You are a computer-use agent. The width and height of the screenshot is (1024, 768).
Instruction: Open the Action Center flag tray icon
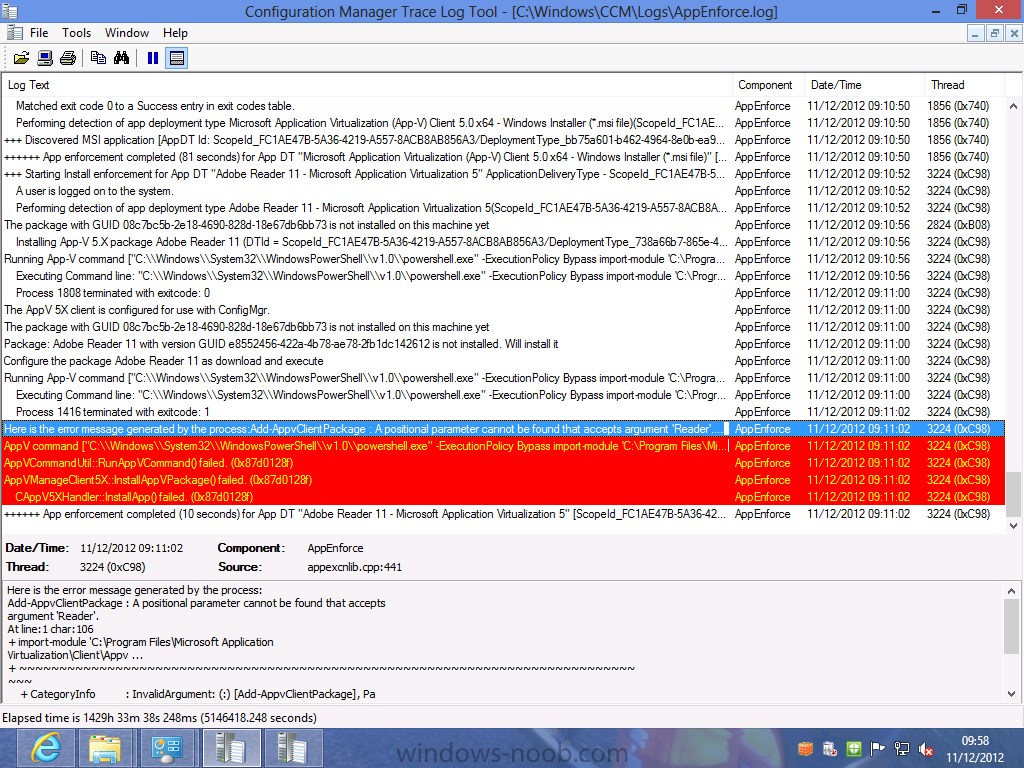878,748
